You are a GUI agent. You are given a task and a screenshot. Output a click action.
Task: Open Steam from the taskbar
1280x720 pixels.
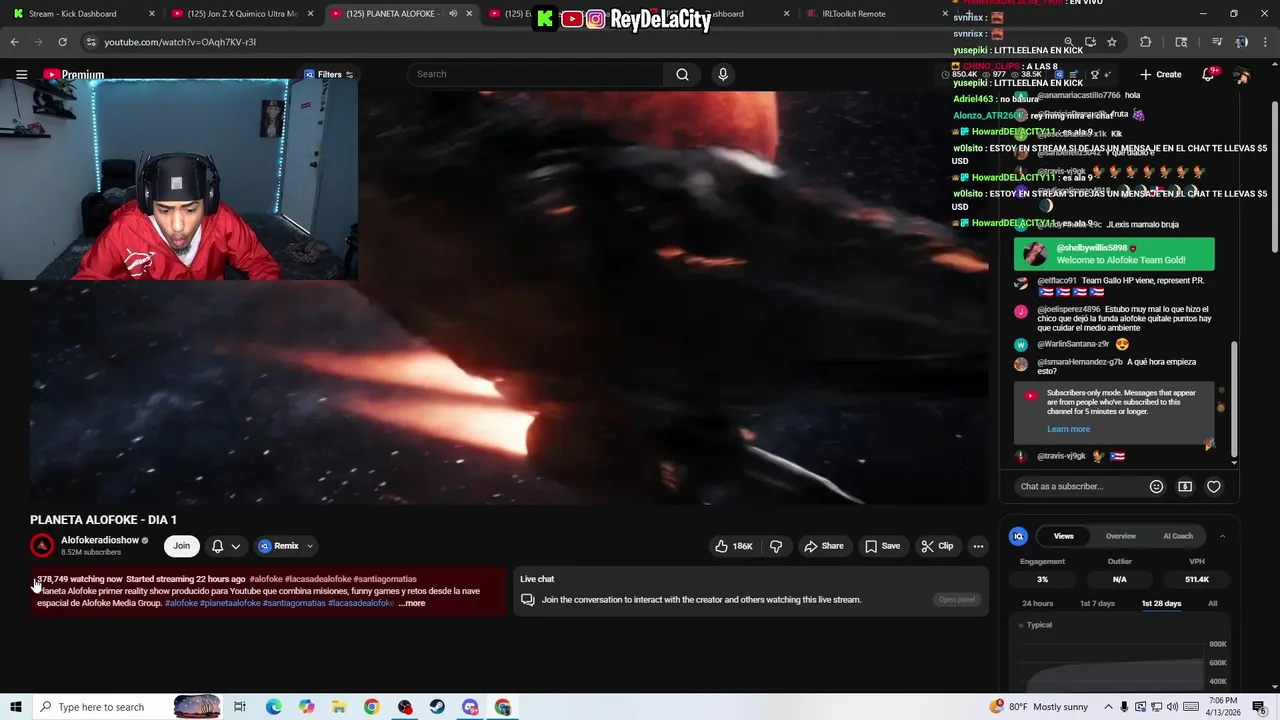click(437, 707)
